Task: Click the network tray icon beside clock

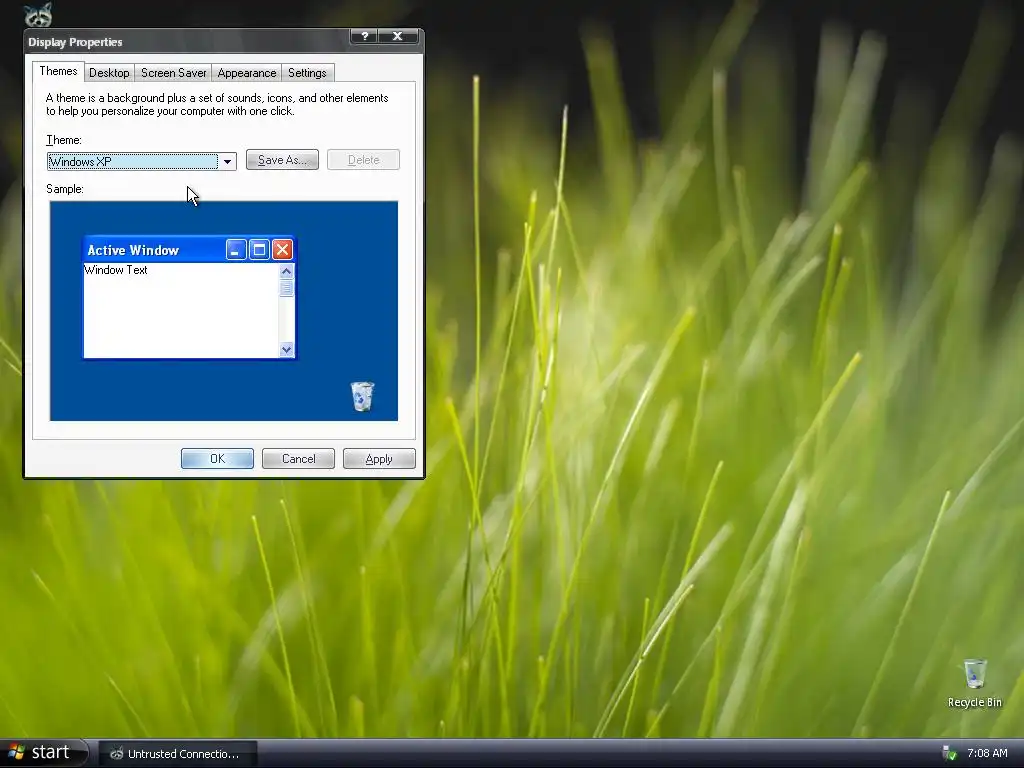Action: pyautogui.click(x=950, y=753)
